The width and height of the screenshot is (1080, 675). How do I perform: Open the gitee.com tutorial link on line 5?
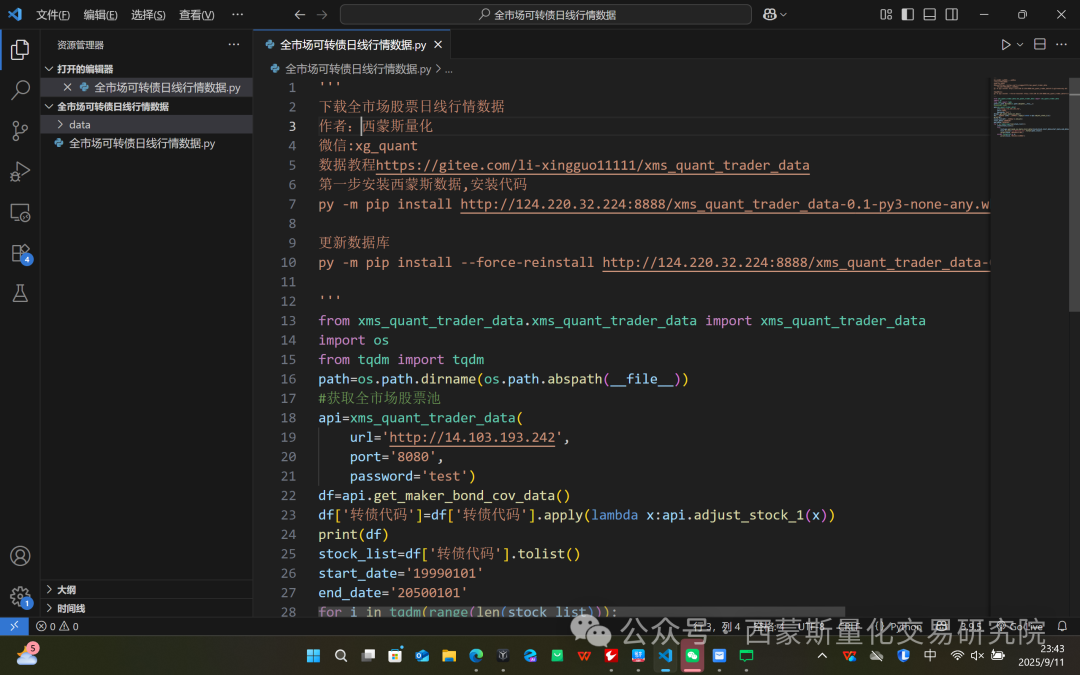592,165
